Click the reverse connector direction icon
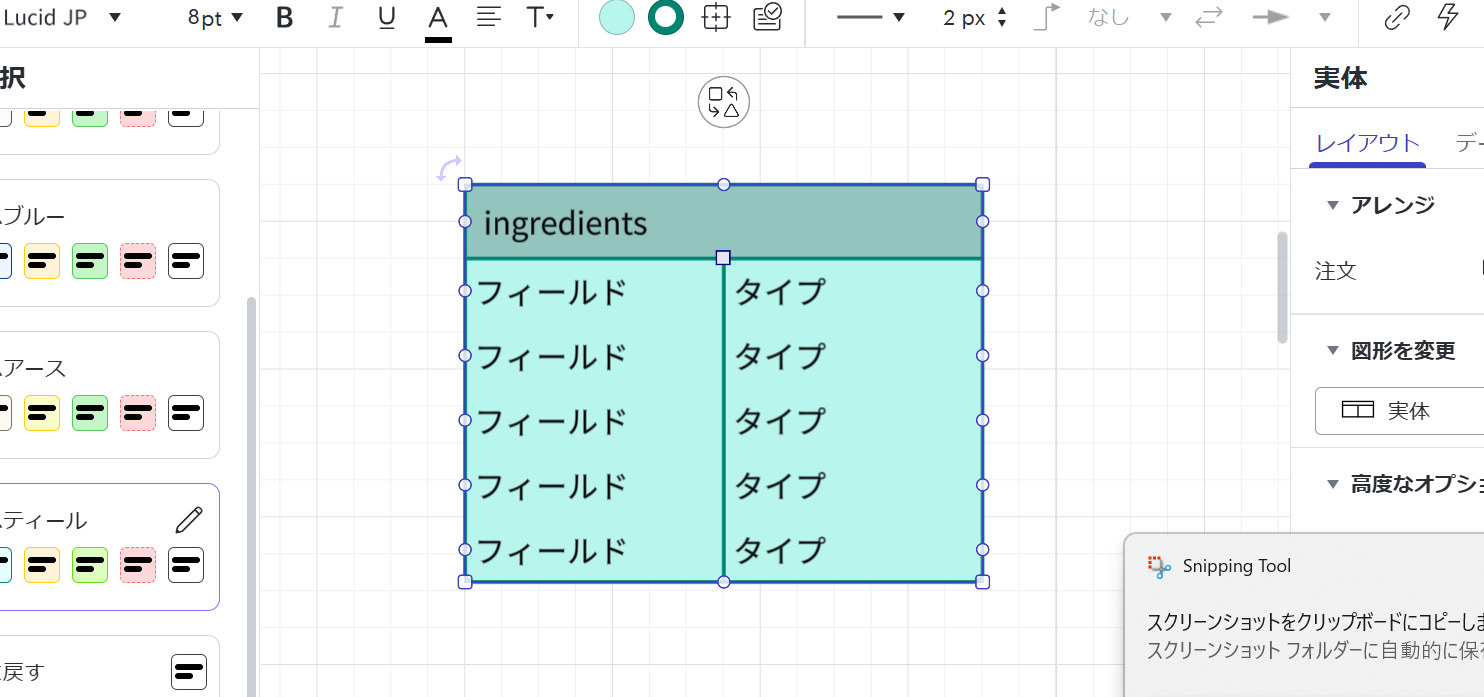 [1208, 17]
